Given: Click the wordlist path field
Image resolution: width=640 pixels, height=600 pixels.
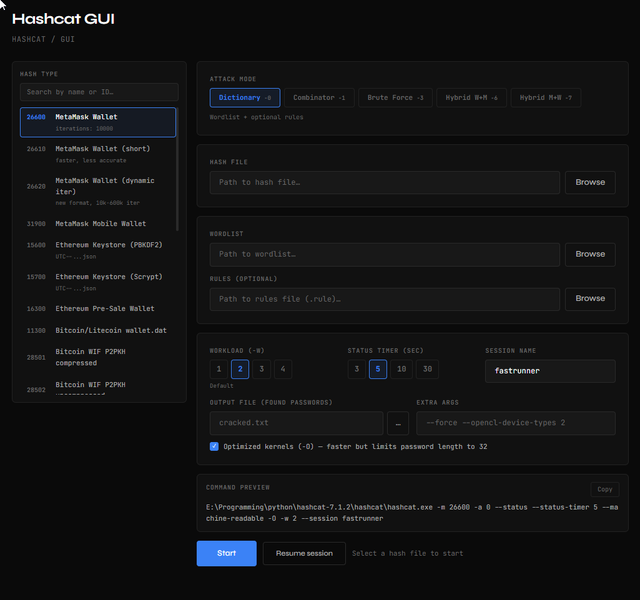Looking at the screenshot, I should pyautogui.click(x=384, y=254).
